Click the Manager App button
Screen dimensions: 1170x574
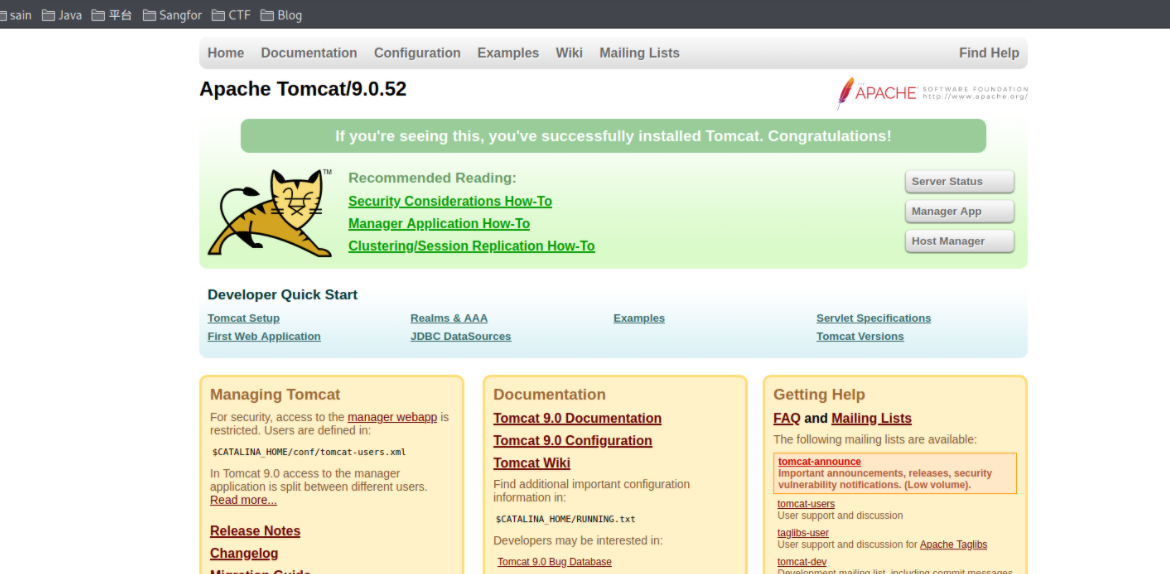click(960, 211)
